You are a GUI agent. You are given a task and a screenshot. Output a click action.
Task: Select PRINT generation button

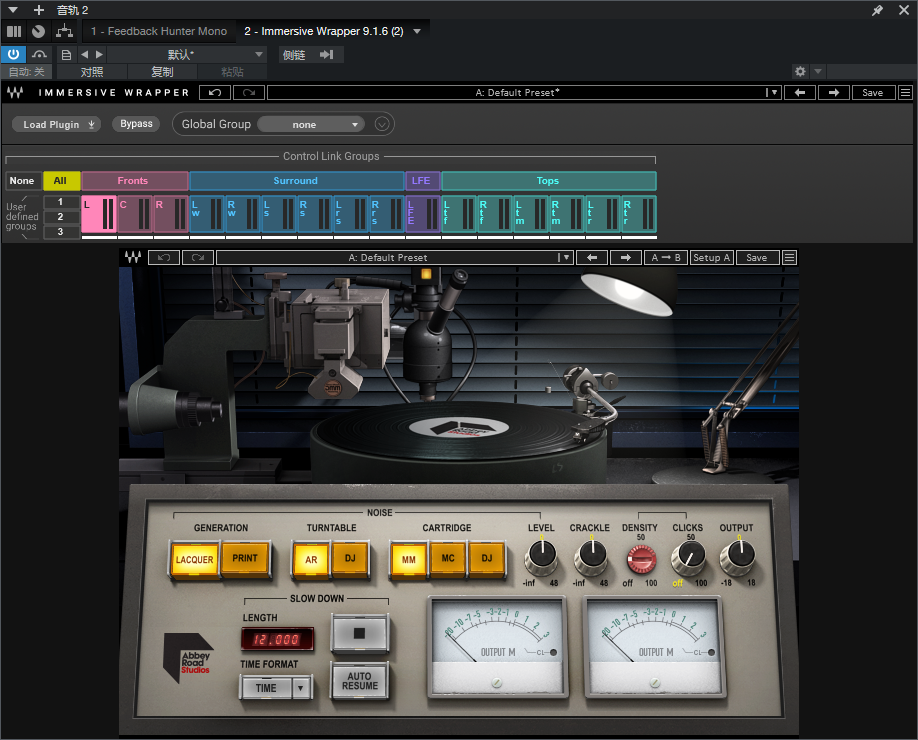coord(245,559)
